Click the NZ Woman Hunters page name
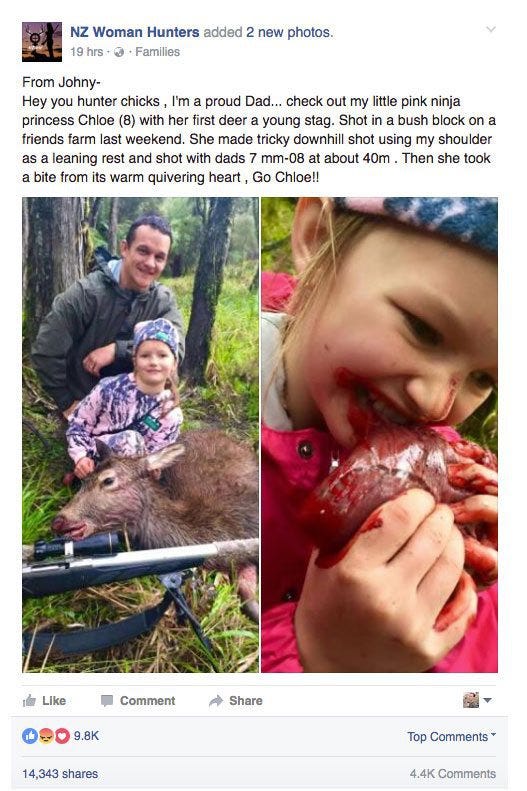 point(135,32)
